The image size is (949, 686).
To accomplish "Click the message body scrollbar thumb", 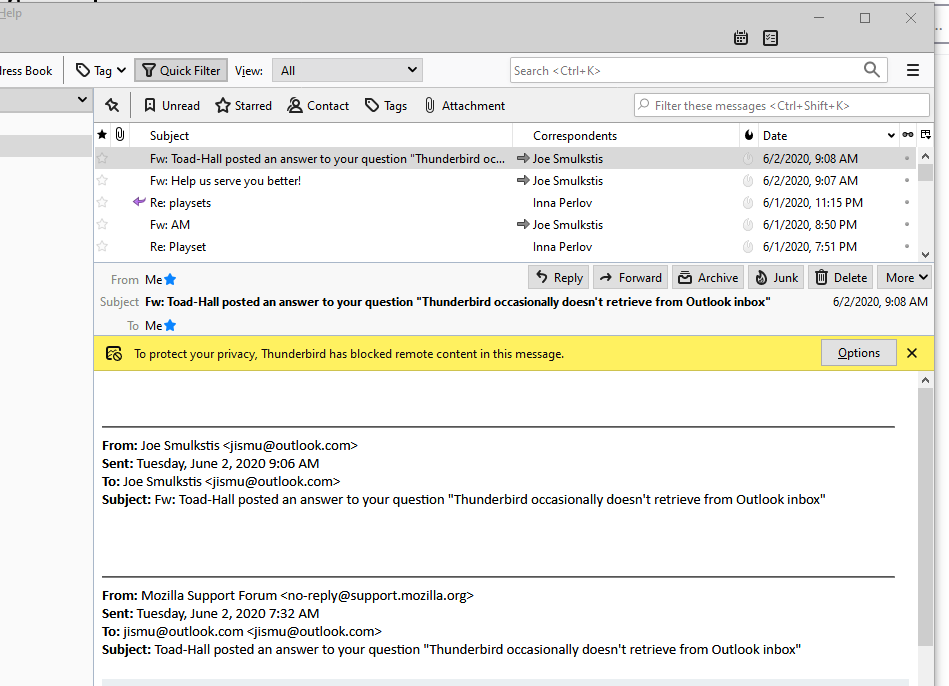I will 925,516.
